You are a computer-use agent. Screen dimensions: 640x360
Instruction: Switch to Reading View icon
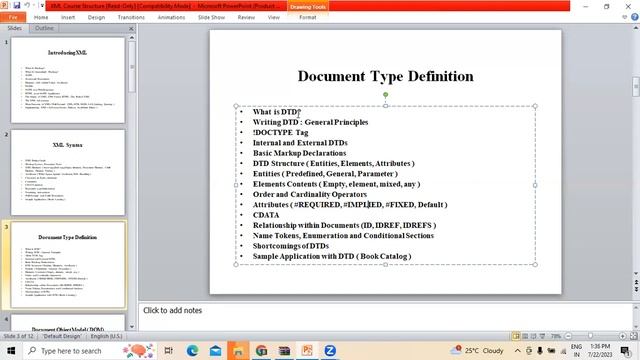pyautogui.click(x=533, y=336)
